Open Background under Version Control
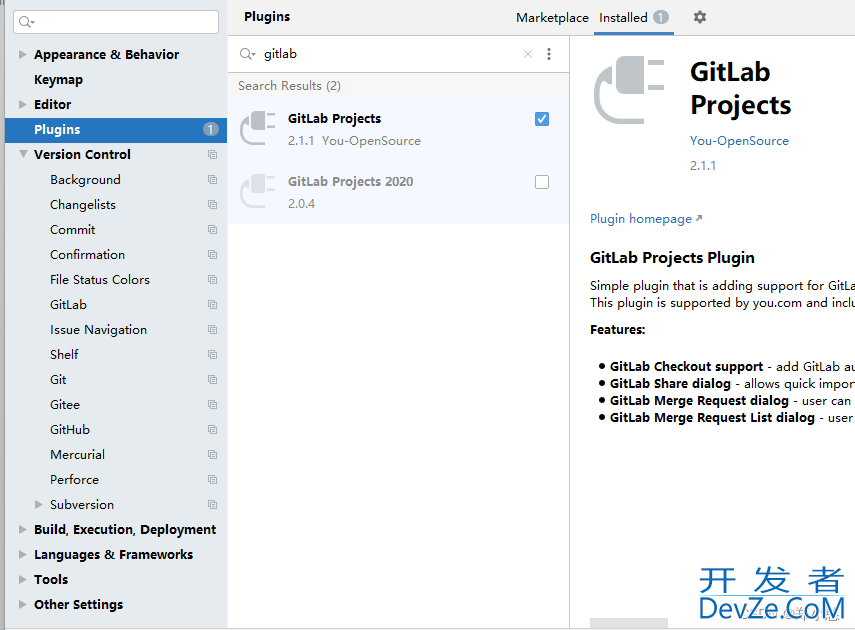The width and height of the screenshot is (855, 630). coord(85,180)
